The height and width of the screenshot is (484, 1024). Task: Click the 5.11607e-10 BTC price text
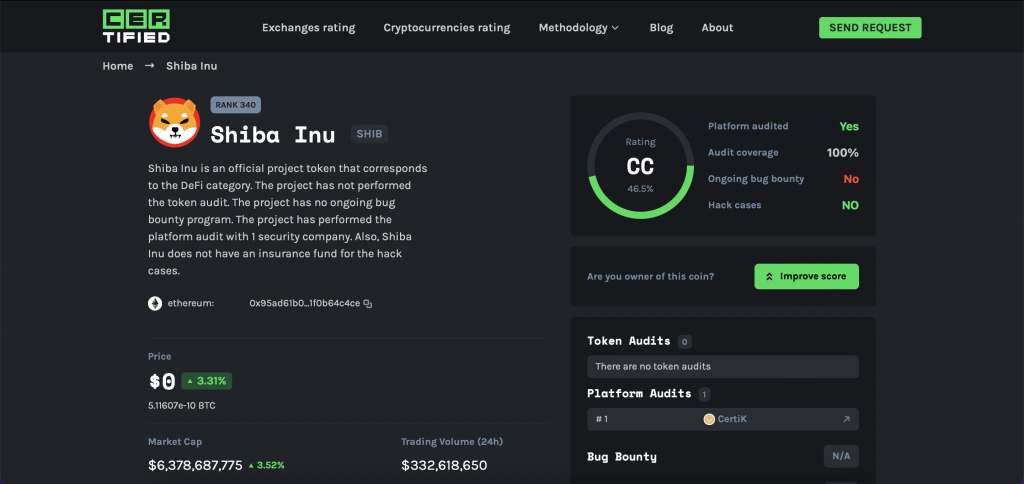(x=182, y=406)
